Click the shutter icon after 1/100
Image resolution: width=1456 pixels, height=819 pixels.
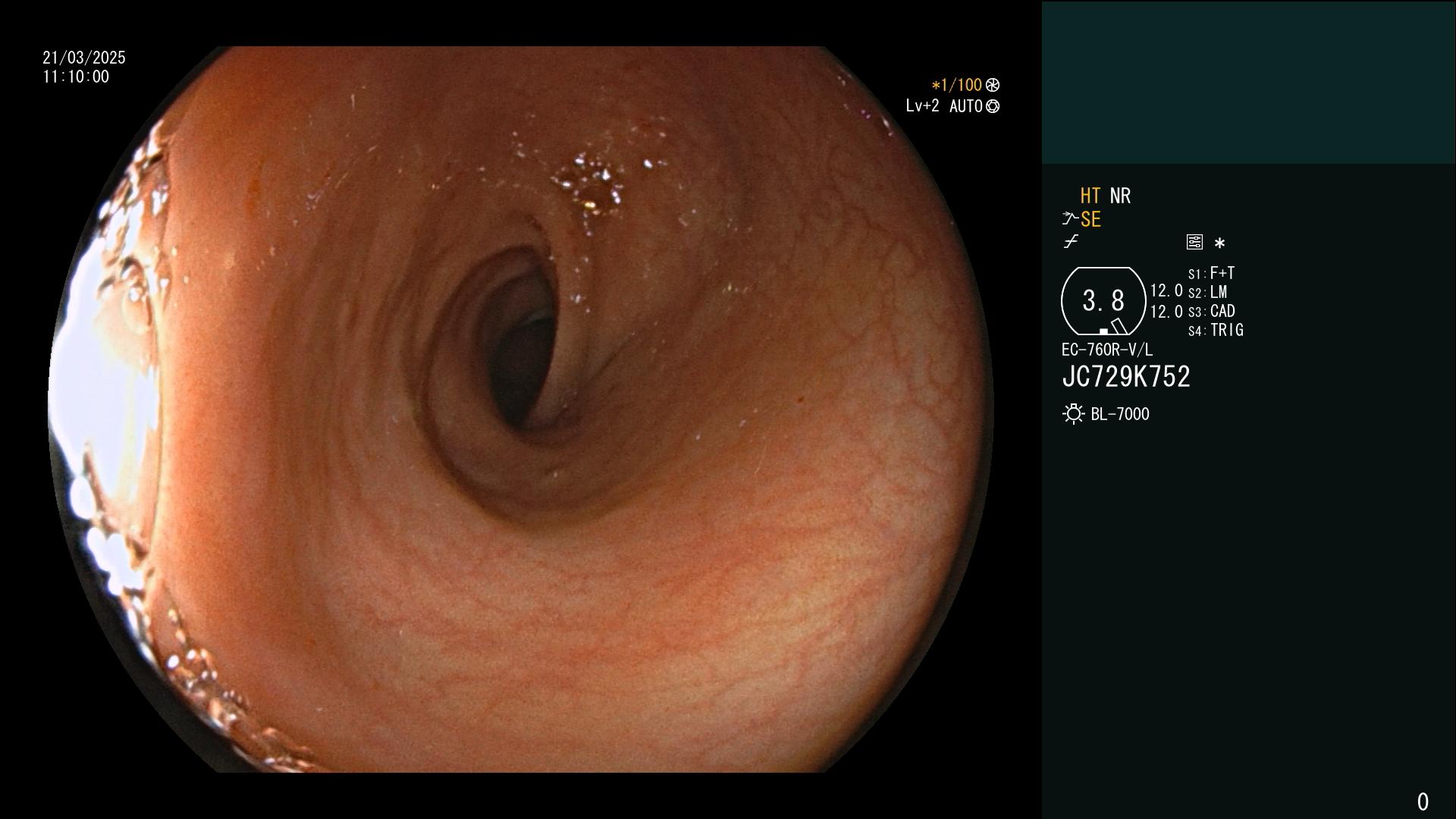pos(993,85)
